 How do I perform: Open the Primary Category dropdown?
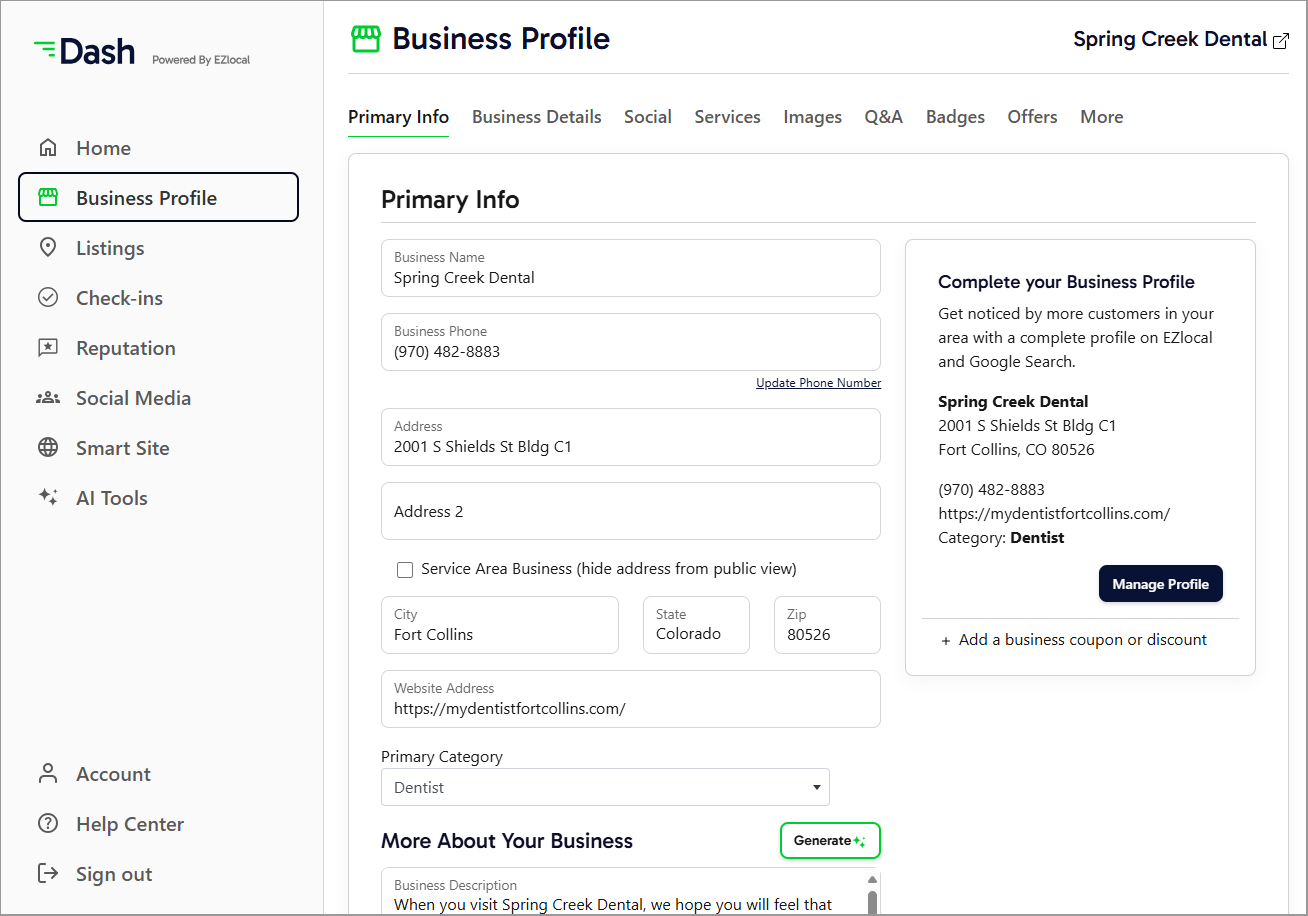(x=605, y=787)
